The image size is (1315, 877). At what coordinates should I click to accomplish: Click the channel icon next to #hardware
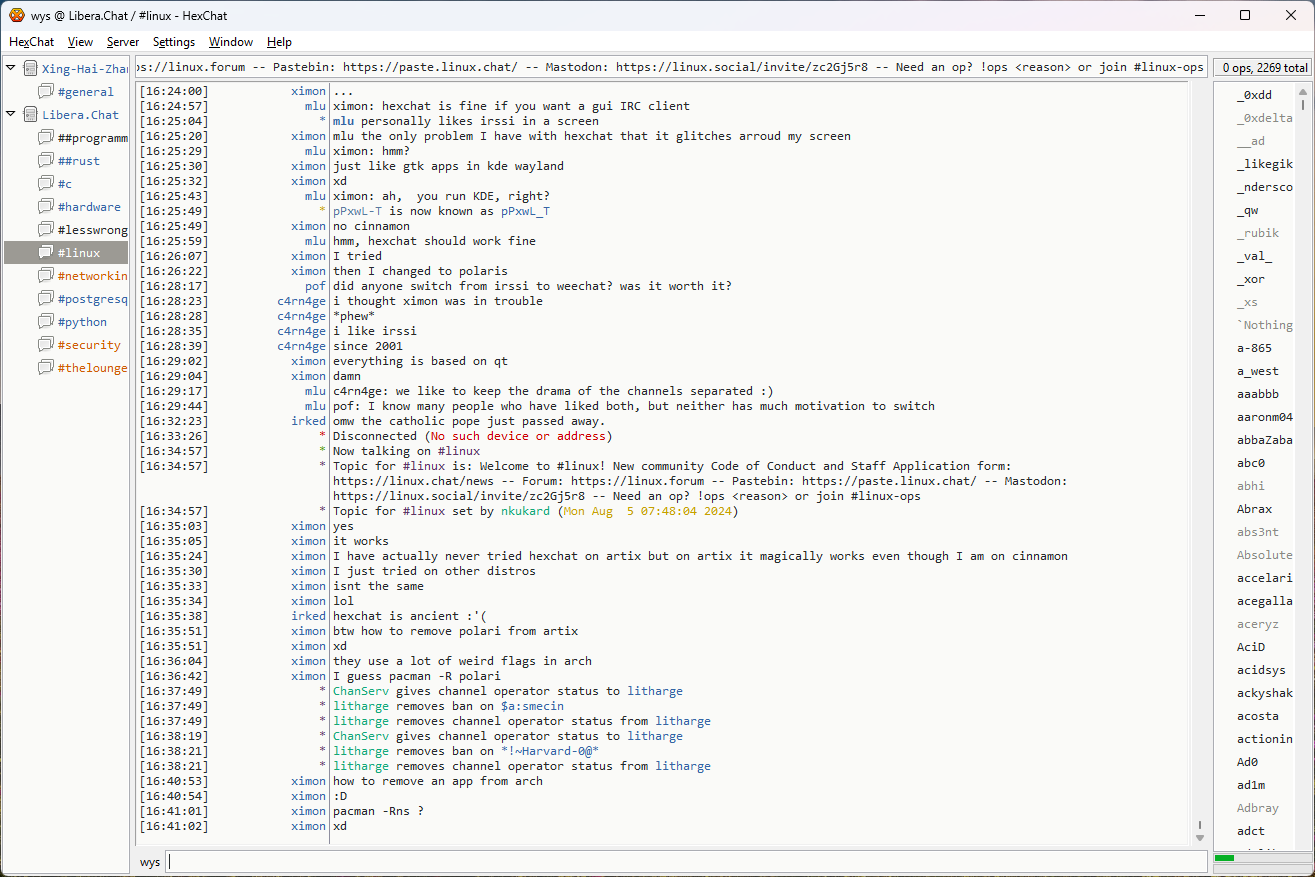[x=46, y=207]
